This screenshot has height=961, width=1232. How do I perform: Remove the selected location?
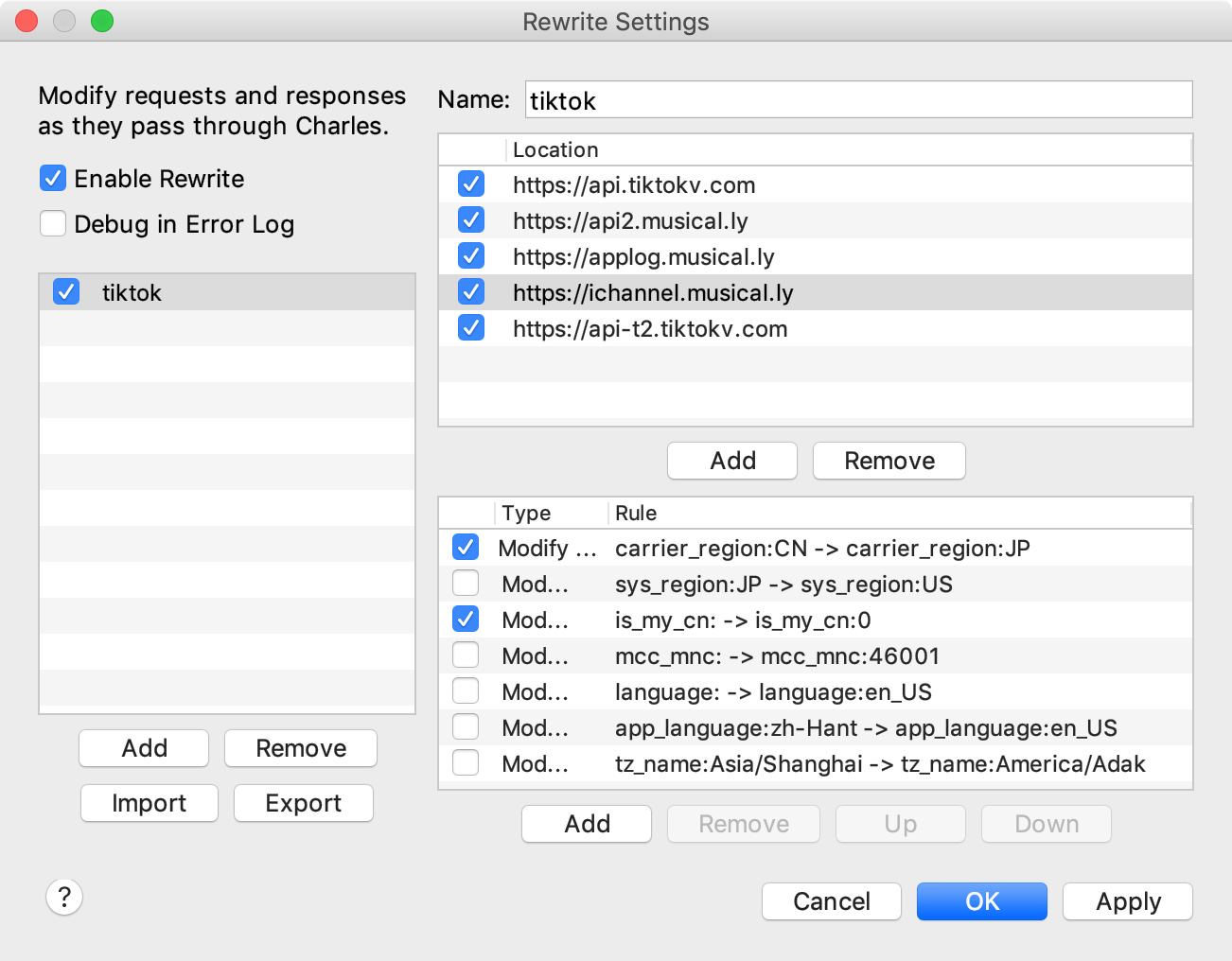tap(889, 461)
